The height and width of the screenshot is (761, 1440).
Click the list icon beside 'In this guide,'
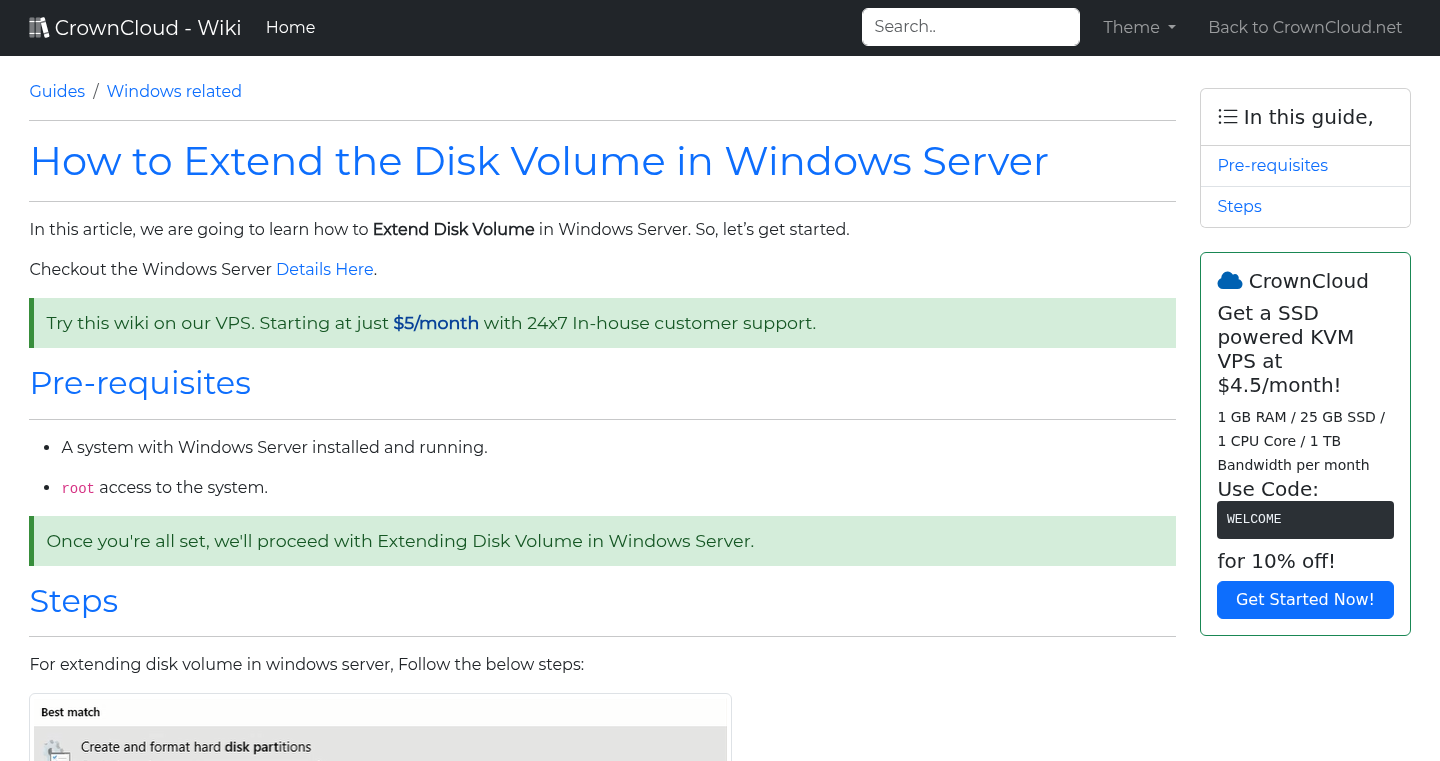pos(1227,116)
